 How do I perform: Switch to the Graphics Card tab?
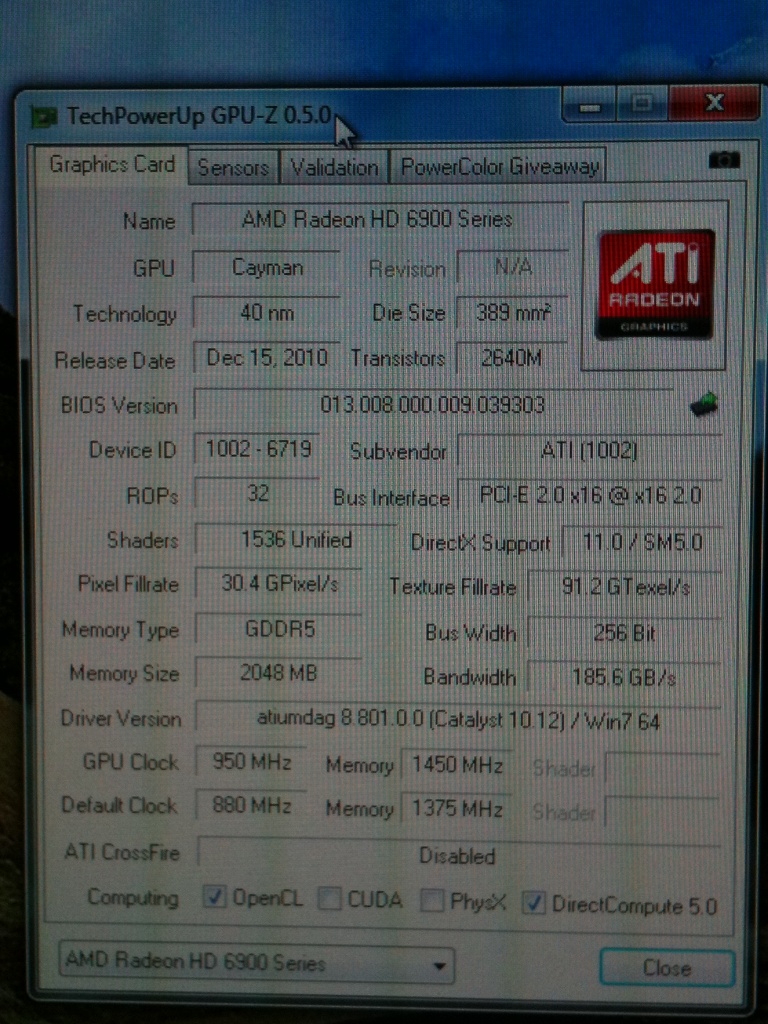[x=112, y=164]
